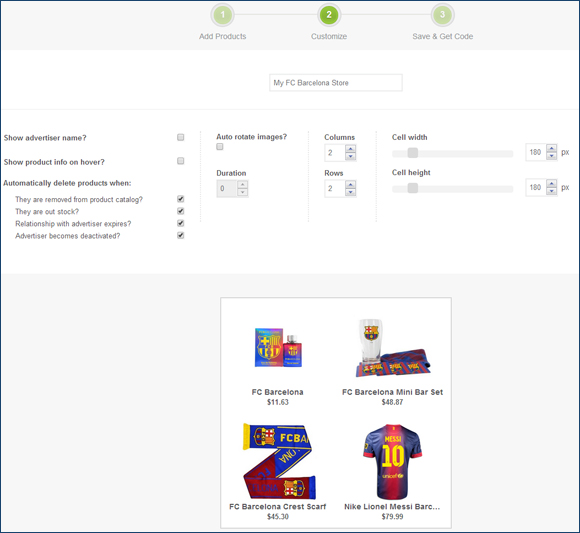This screenshot has height=533, width=580.
Task: Click the Rows number field
Action: coord(335,188)
